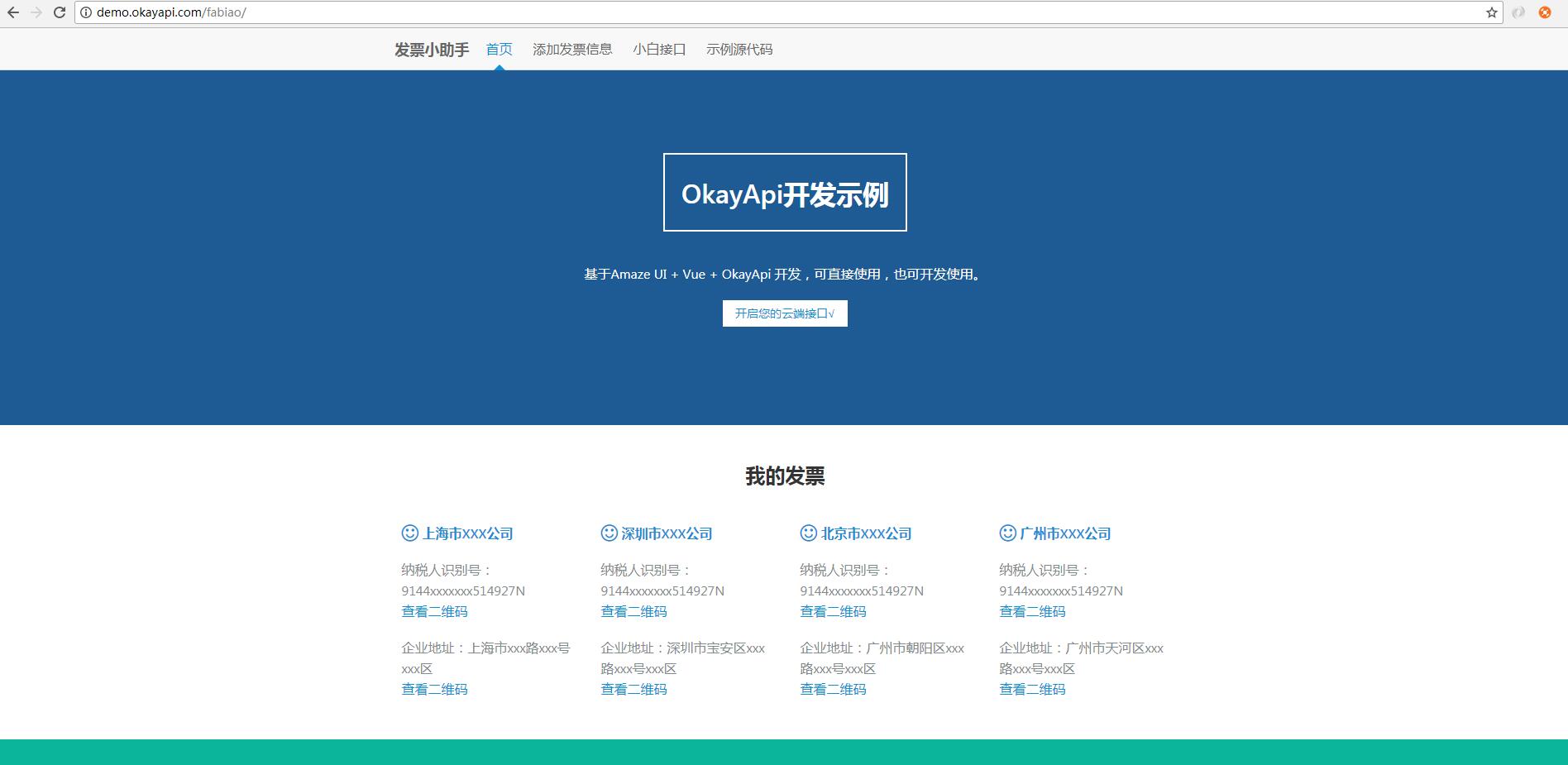Click the smiley icon beside 深圳市XXX公司
The width and height of the screenshot is (1568, 765).
tap(606, 533)
